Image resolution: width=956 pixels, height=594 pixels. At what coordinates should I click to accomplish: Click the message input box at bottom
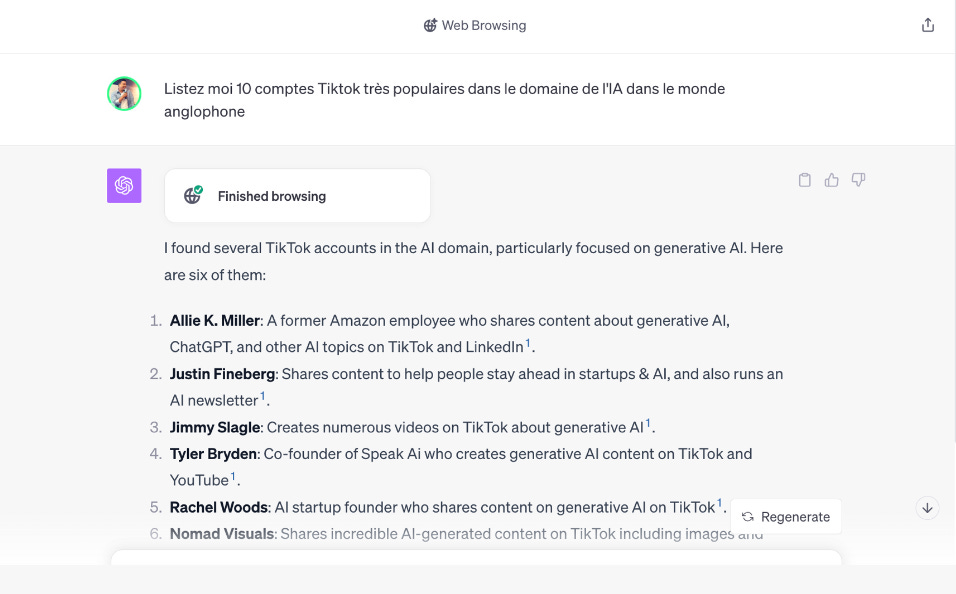point(476,557)
